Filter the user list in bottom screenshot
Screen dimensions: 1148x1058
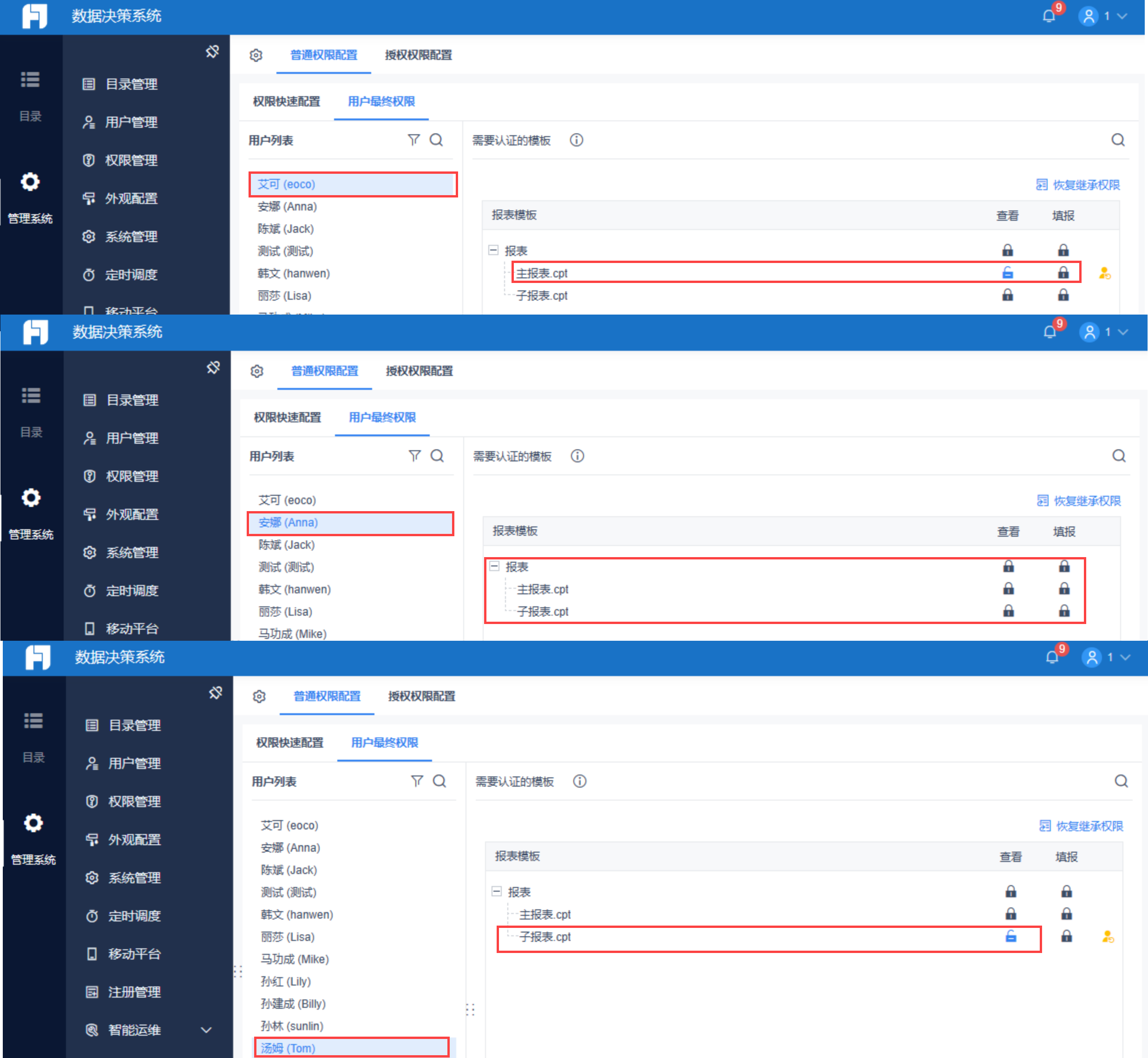[417, 782]
